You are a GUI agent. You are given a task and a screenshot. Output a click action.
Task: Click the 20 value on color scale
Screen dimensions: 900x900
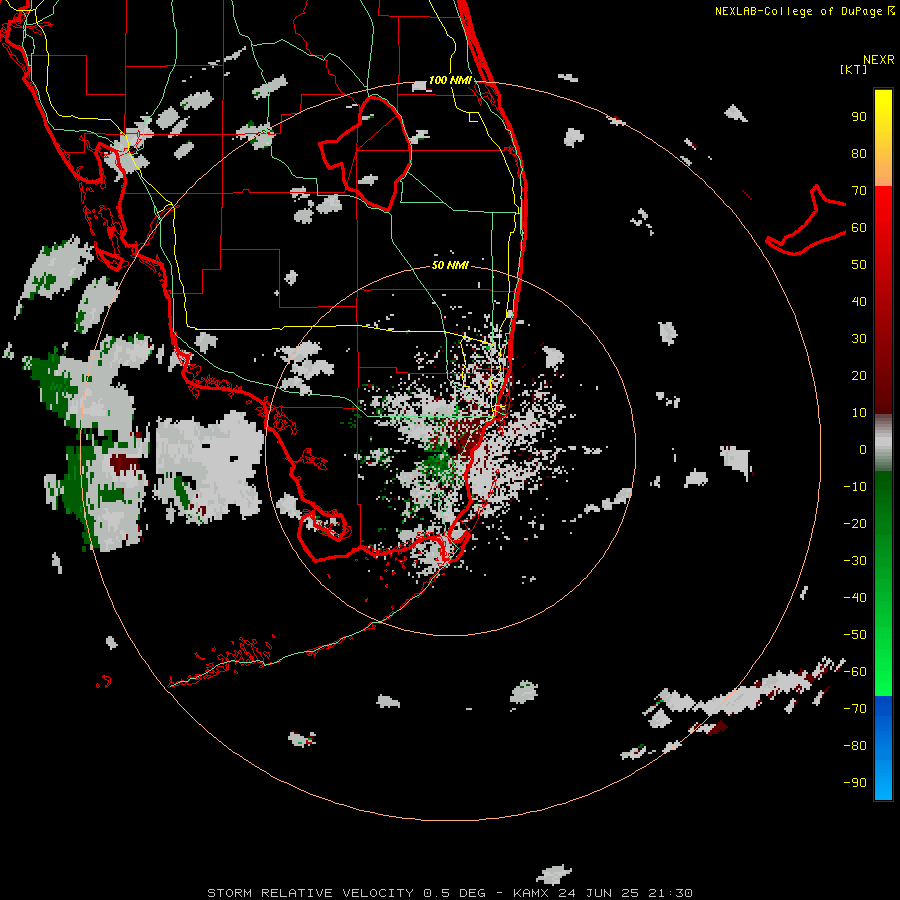(859, 375)
